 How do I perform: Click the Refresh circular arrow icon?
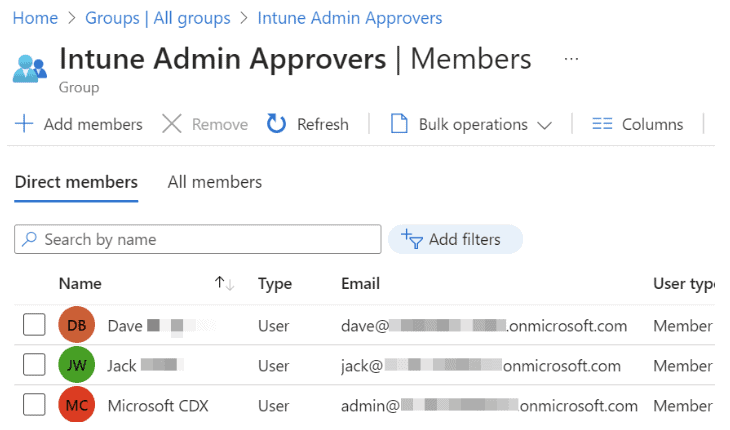pos(277,124)
